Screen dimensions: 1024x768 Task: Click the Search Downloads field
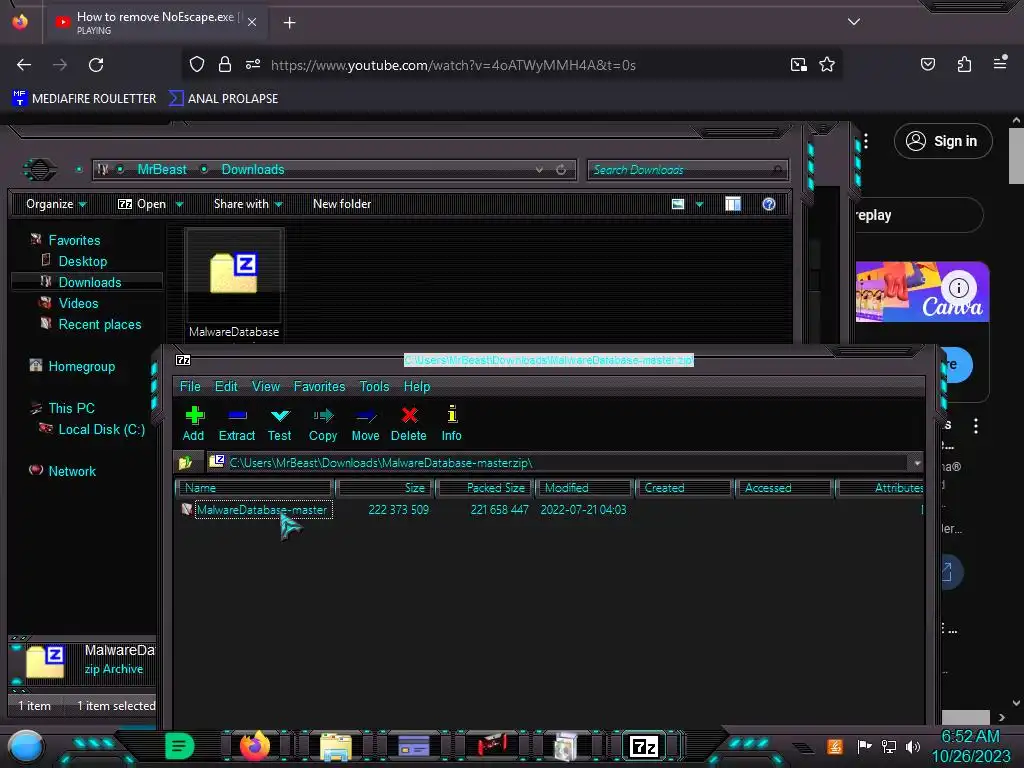[688, 170]
